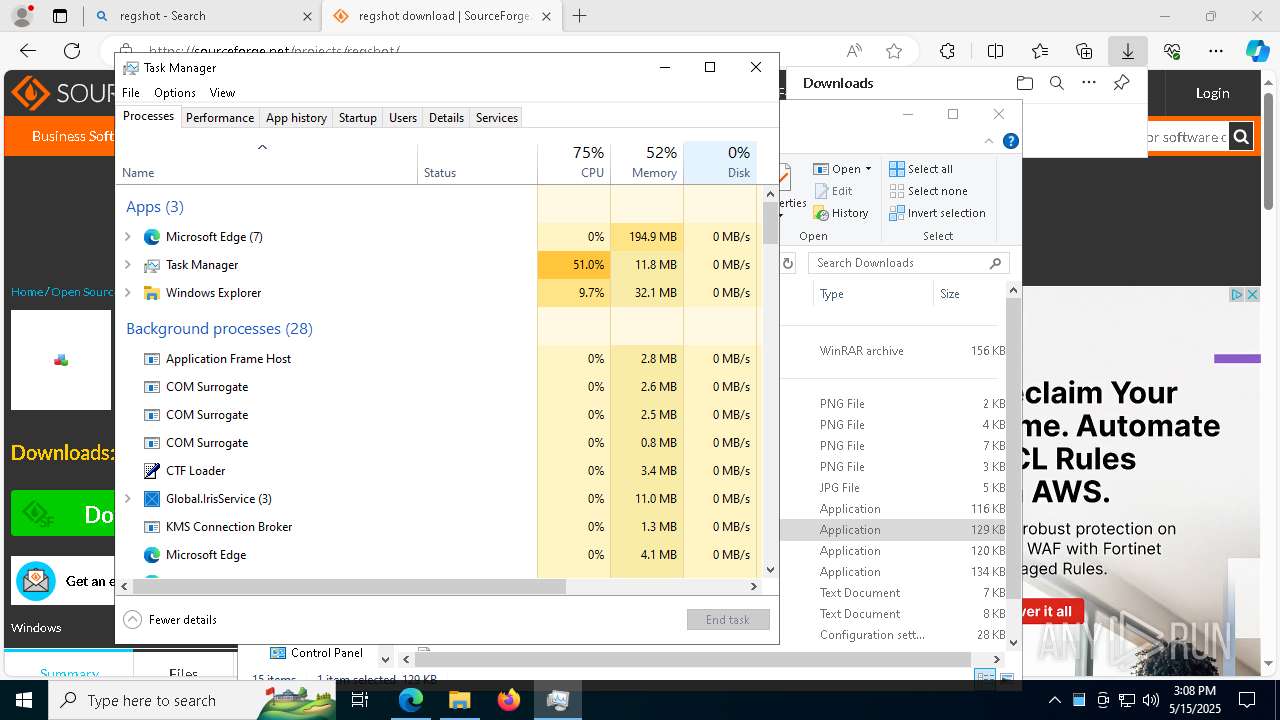Image resolution: width=1280 pixels, height=720 pixels.
Task: Open Explorer help question mark icon
Action: point(1011,141)
